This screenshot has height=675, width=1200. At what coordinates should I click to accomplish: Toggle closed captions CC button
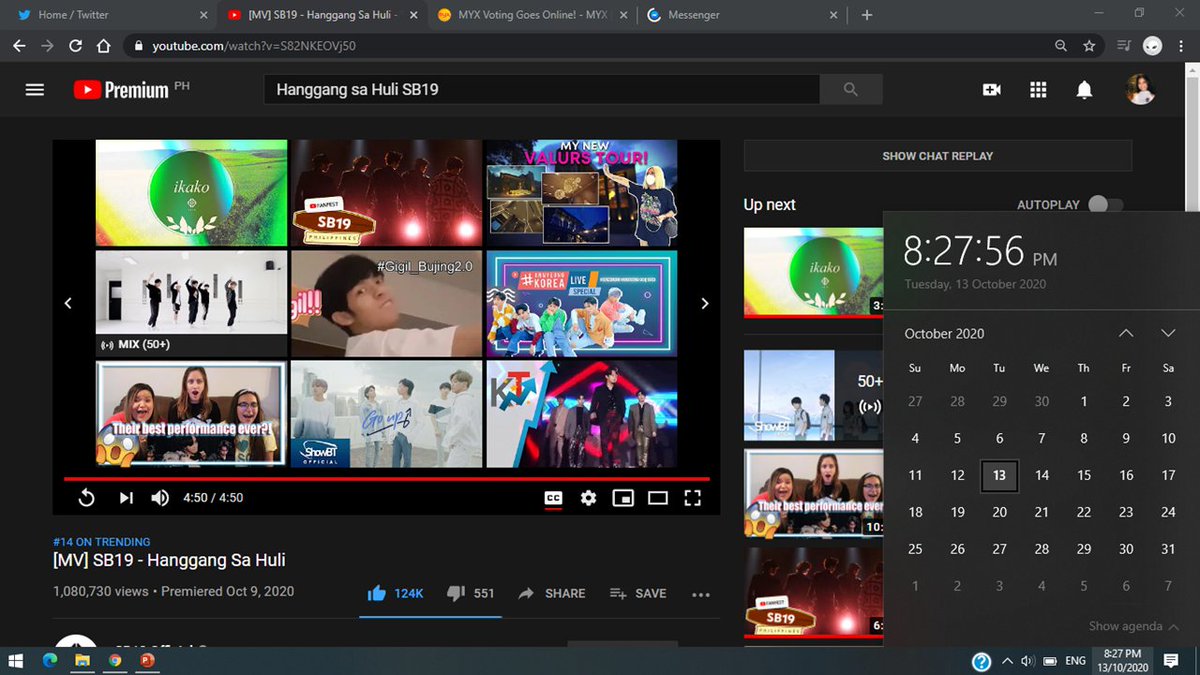(553, 497)
